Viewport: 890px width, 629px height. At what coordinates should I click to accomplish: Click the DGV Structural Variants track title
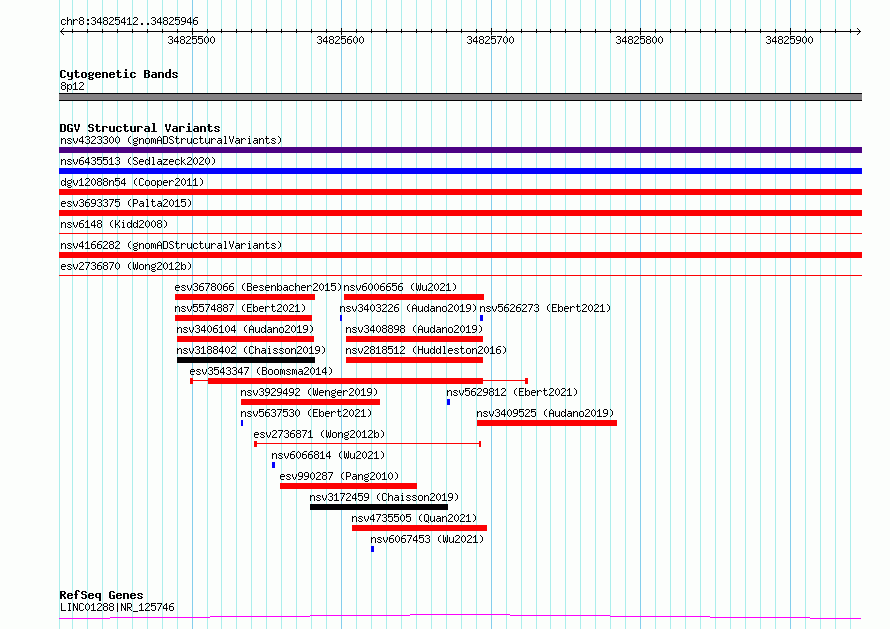140,128
